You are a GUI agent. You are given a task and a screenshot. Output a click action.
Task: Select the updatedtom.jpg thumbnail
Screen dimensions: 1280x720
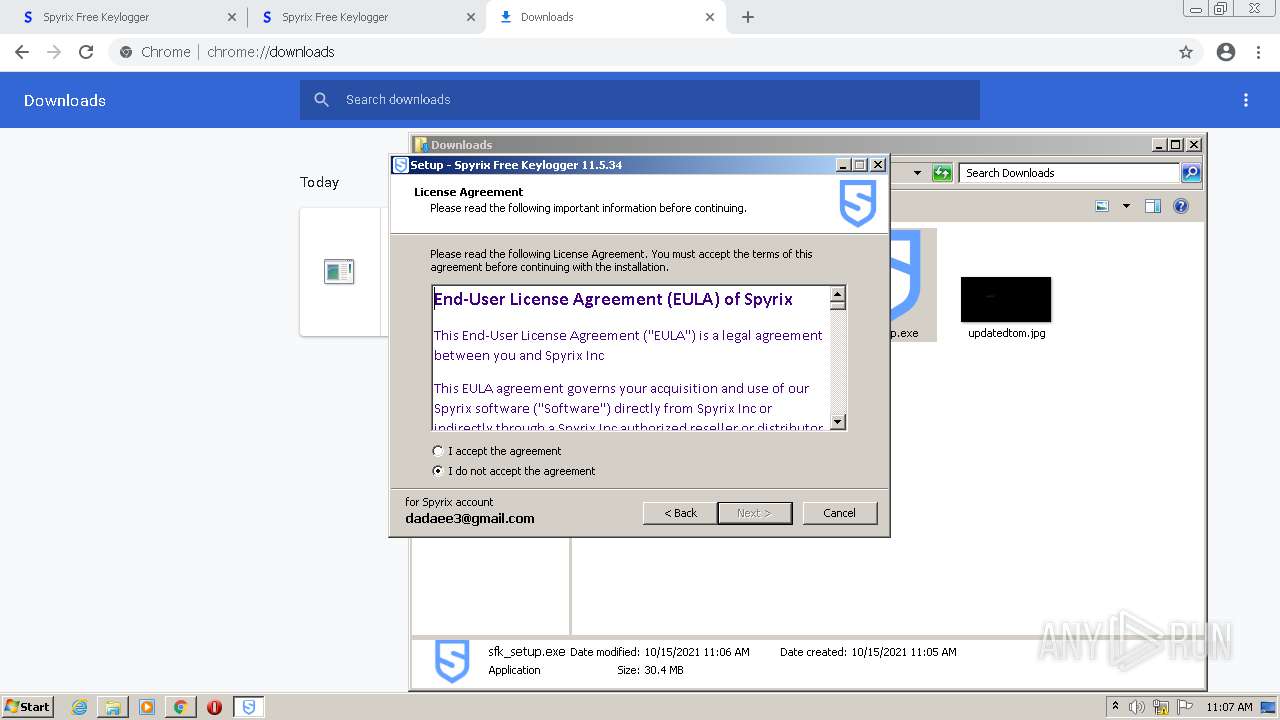tap(1006, 300)
